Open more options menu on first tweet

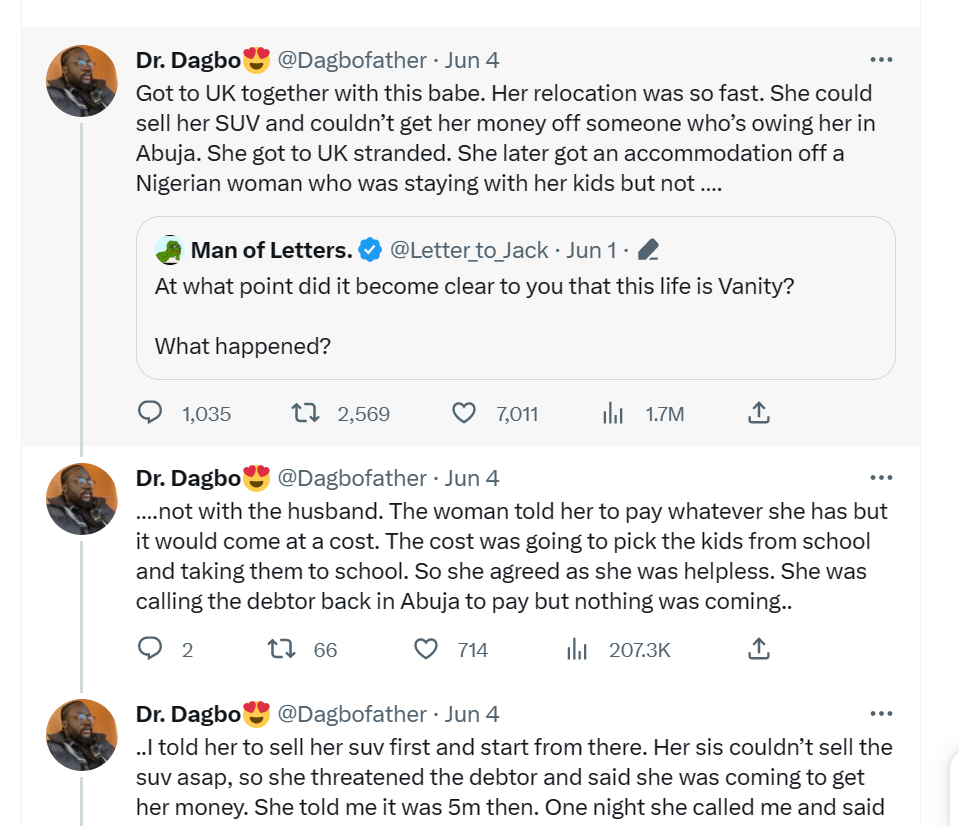881,59
